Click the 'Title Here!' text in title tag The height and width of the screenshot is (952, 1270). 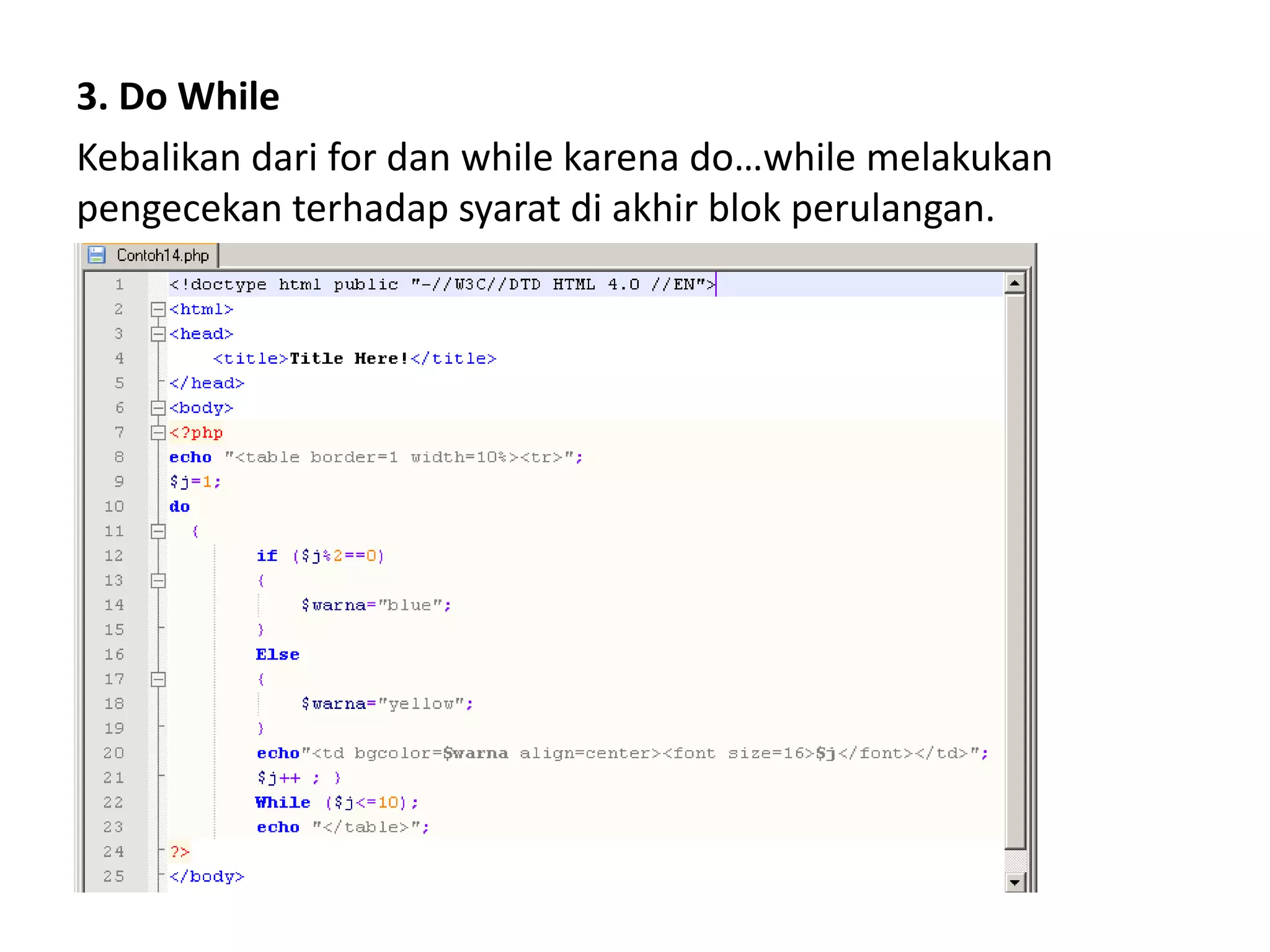(x=349, y=359)
